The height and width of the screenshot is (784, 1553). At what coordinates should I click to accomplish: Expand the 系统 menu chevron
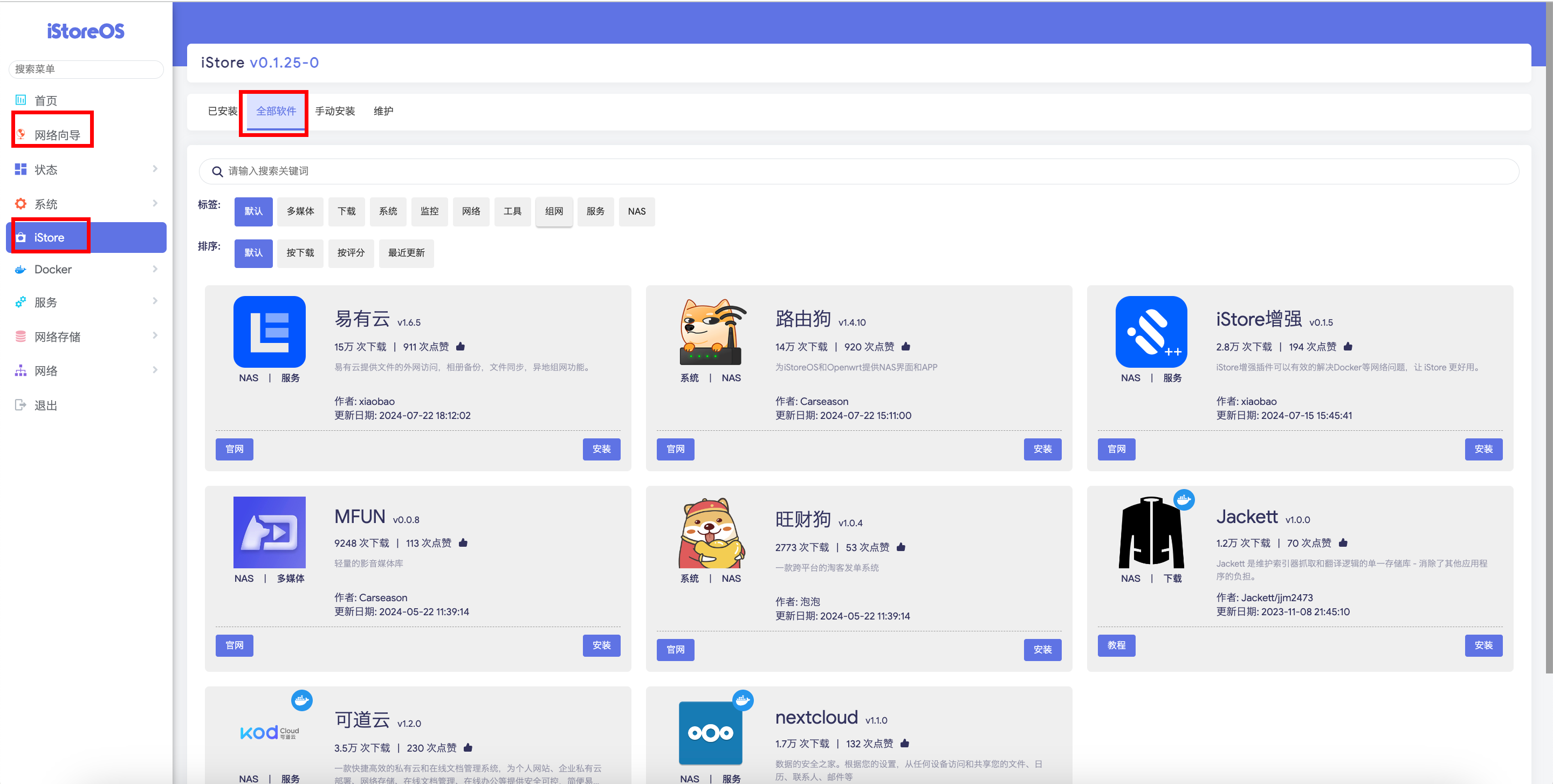click(155, 203)
